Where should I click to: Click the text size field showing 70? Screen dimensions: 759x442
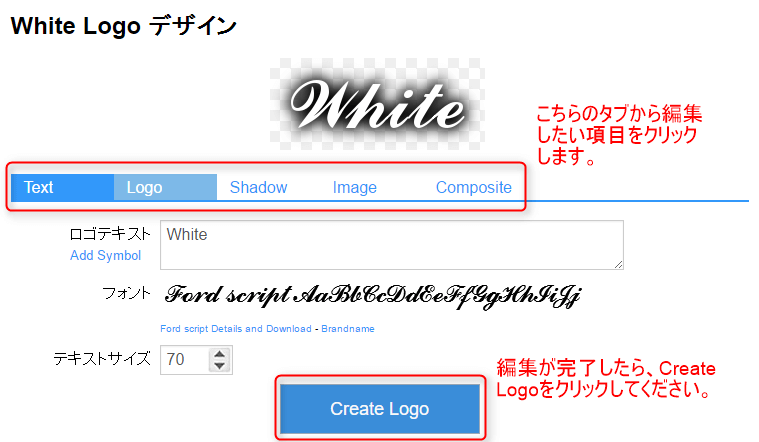[x=184, y=359]
